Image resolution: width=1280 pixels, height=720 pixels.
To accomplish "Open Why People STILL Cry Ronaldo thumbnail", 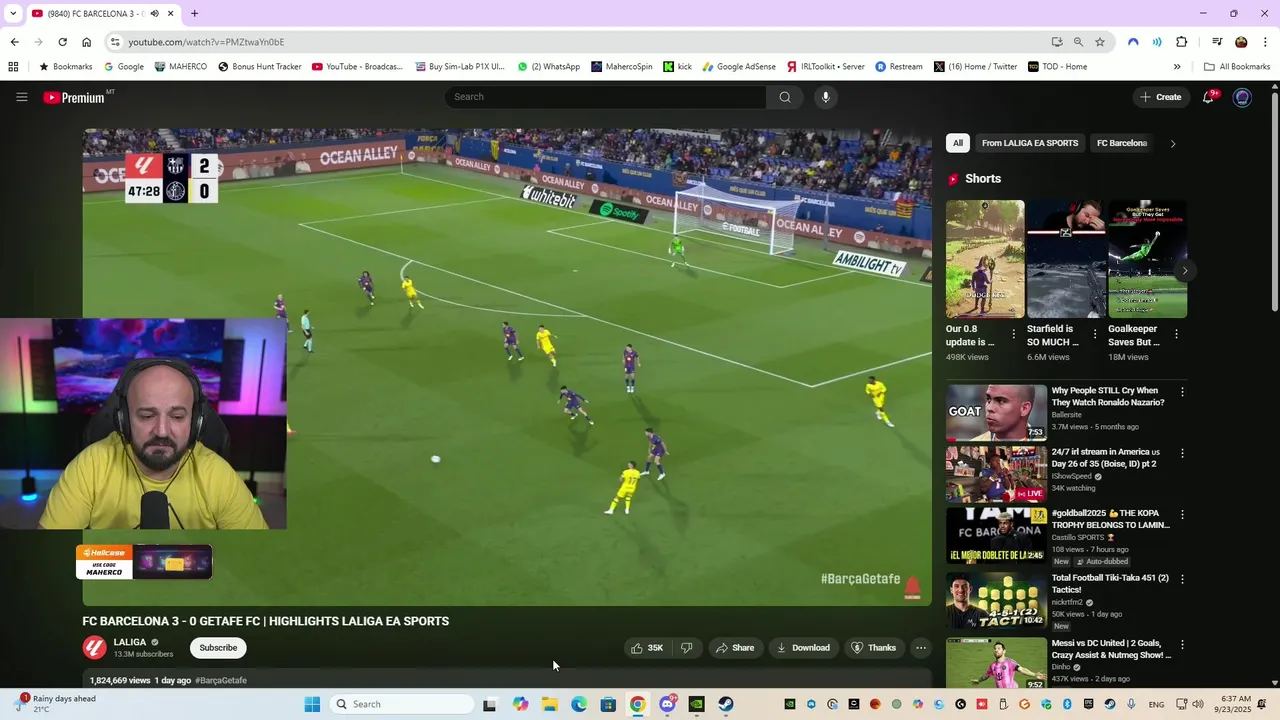I will [x=997, y=413].
